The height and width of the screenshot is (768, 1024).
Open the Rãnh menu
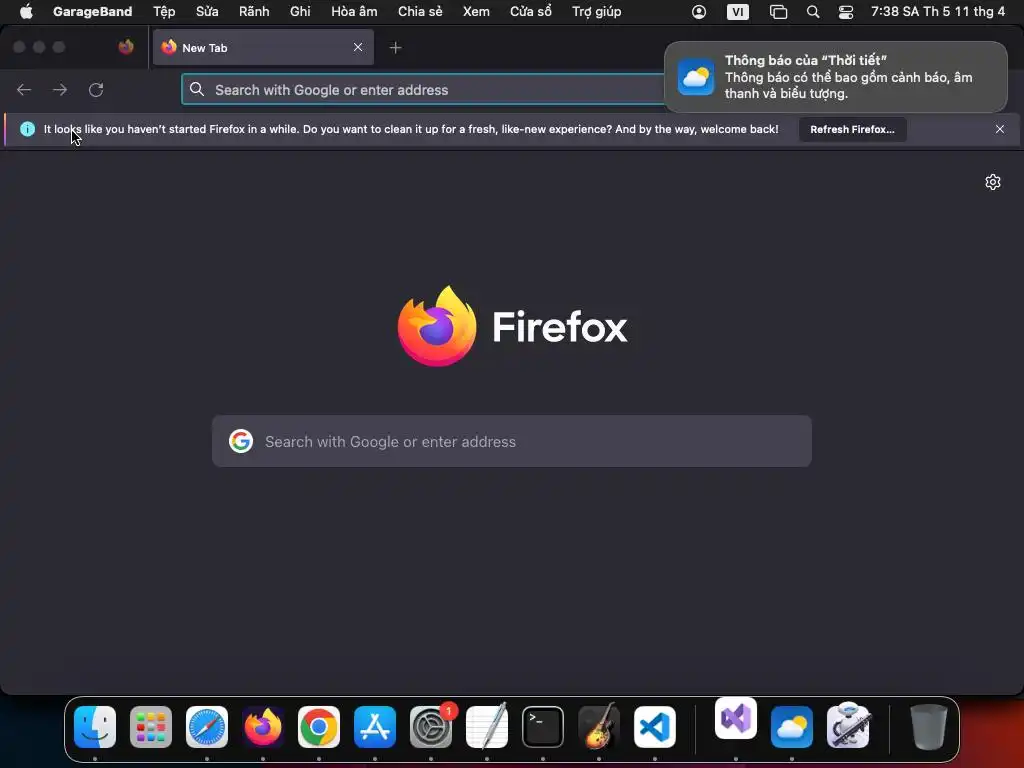254,11
